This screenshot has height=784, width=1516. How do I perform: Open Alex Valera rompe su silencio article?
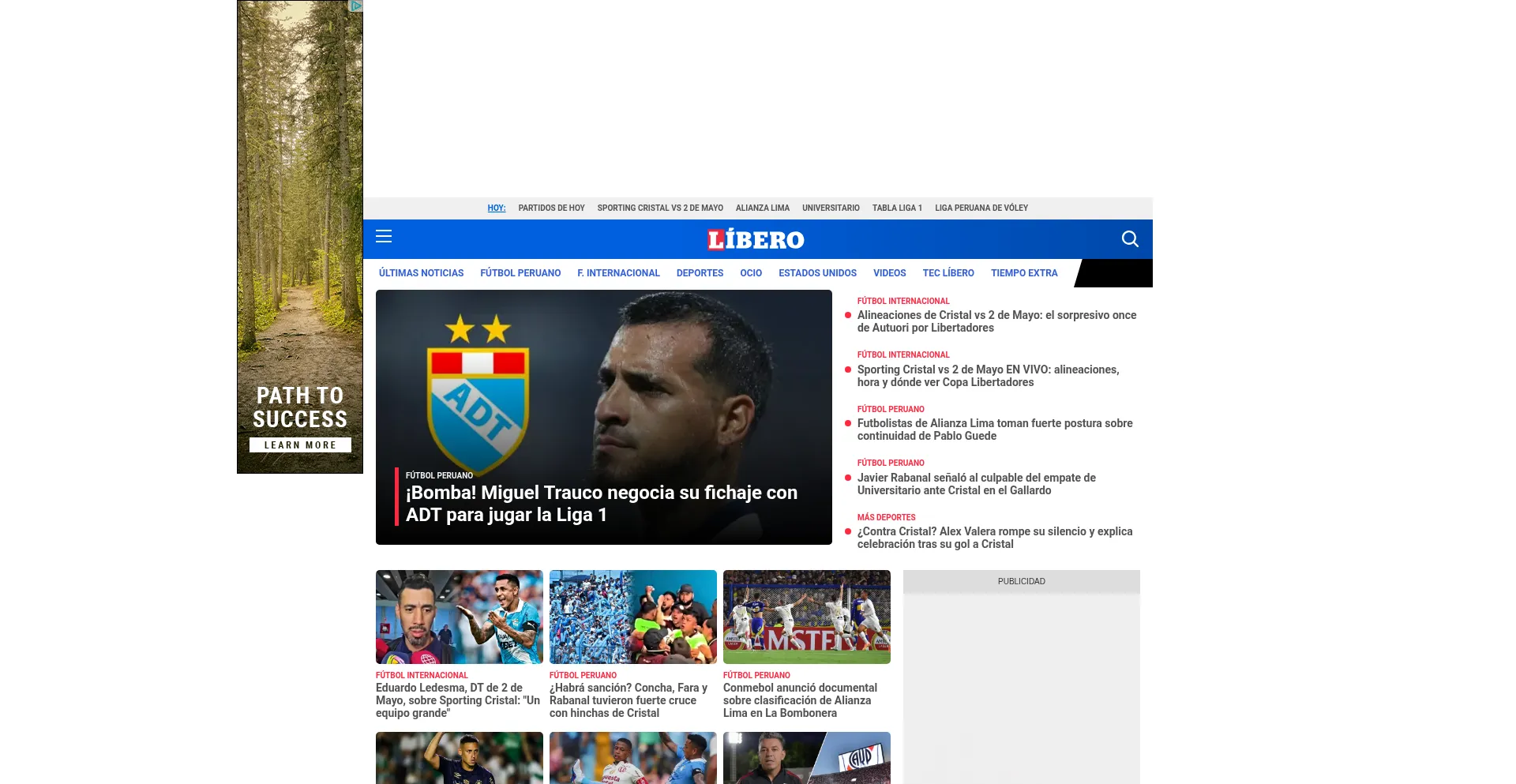[x=995, y=538]
